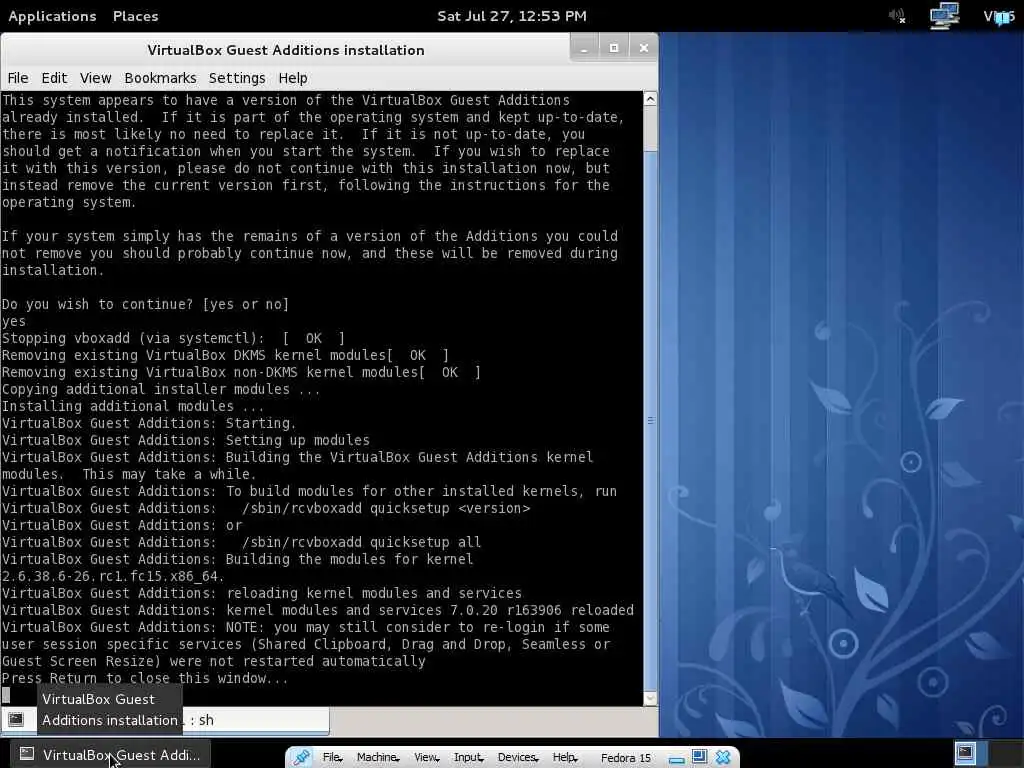Click the 'Stopping vboxadd (via systemctl)' line
Viewport: 1024px width, 768px height.
[173, 338]
